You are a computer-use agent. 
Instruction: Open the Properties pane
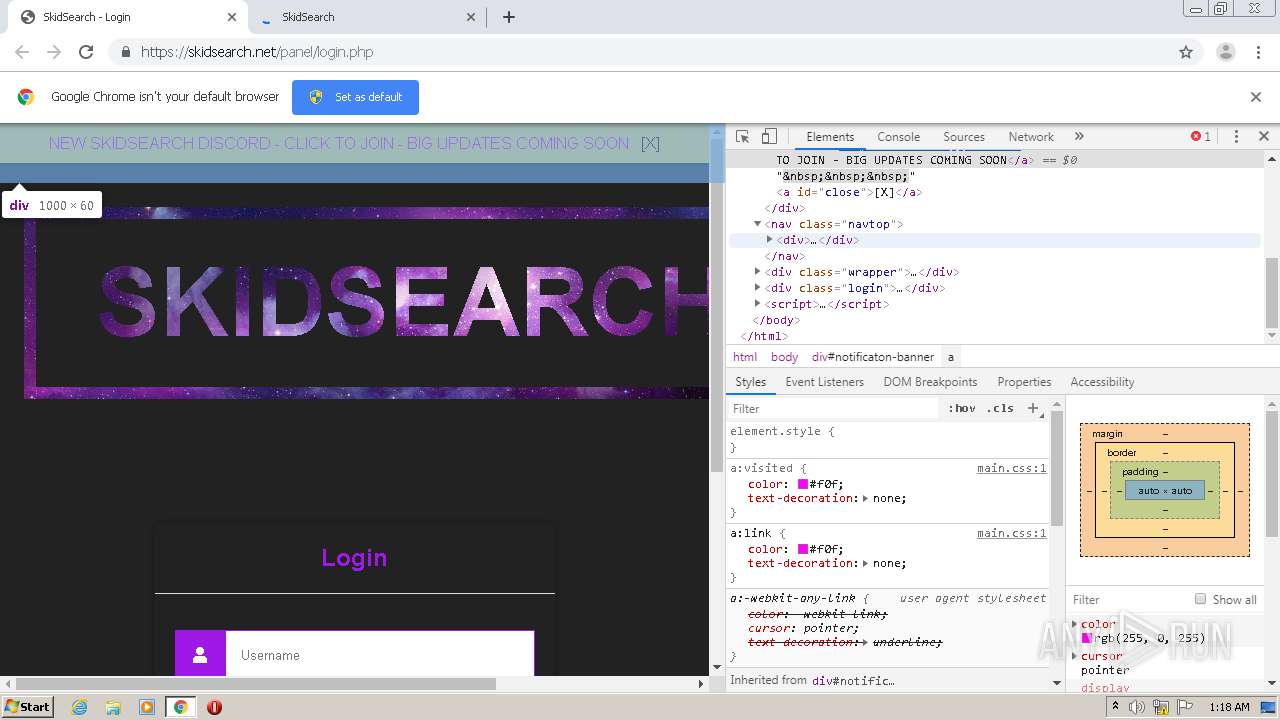coord(1024,382)
